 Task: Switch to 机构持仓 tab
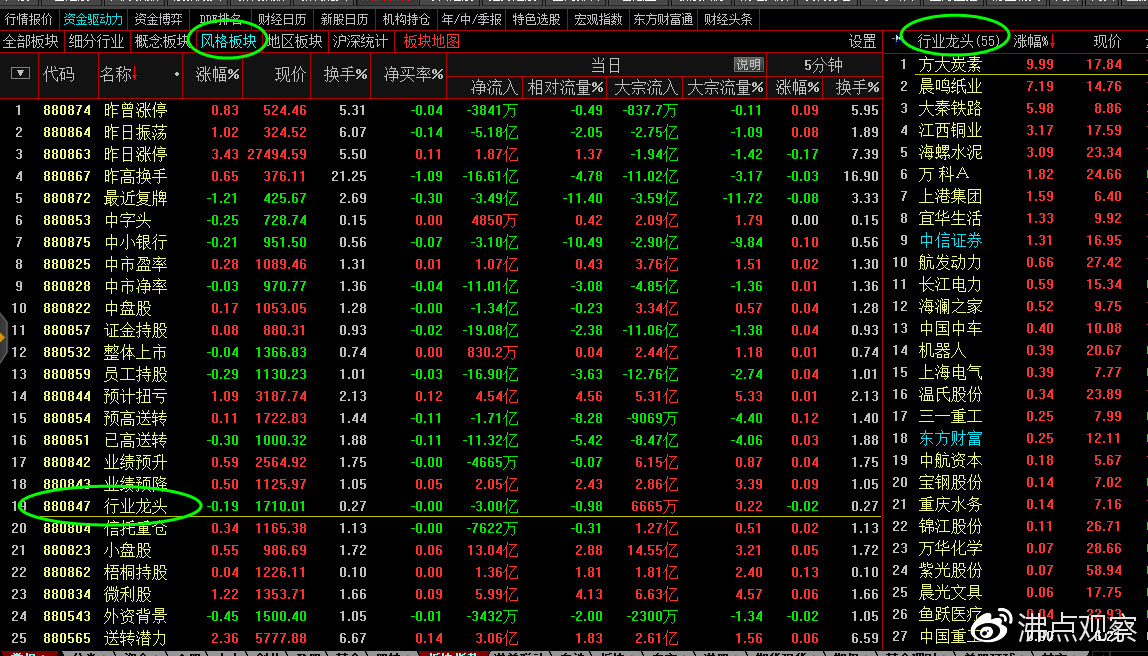tap(406, 19)
